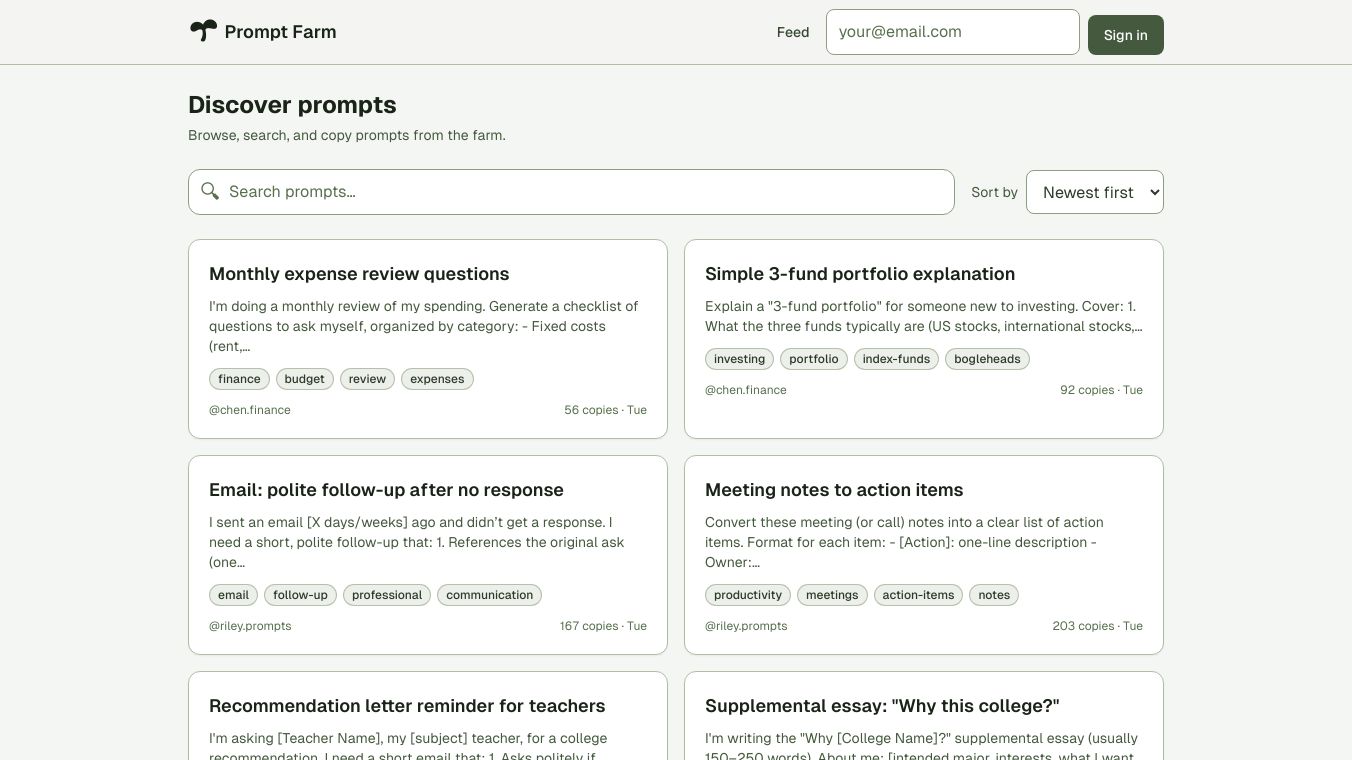Viewport: 1352px width, 760px height.
Task: Open Email polite follow-up prompt title
Action: point(386,490)
